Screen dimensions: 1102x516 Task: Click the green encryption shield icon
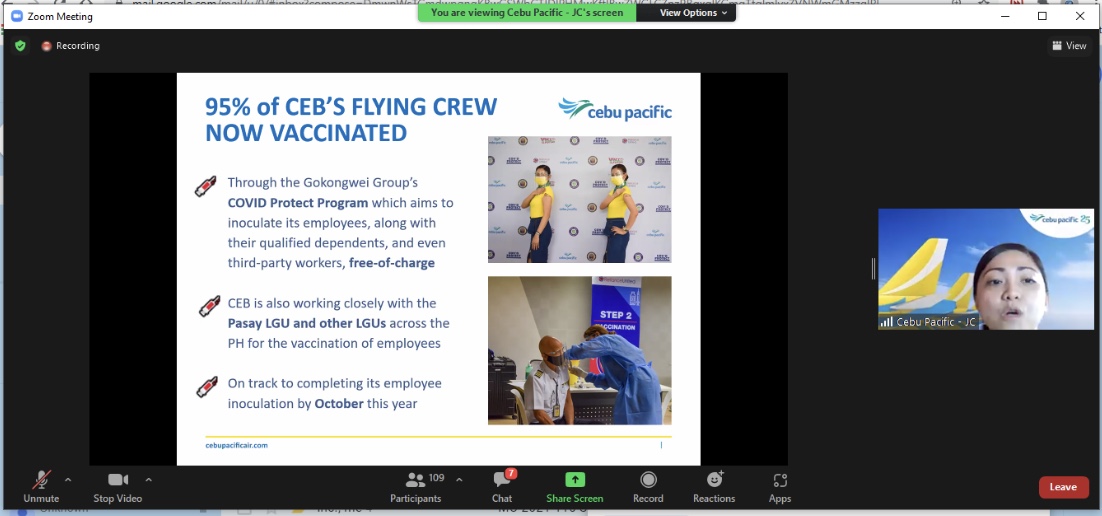coord(20,46)
